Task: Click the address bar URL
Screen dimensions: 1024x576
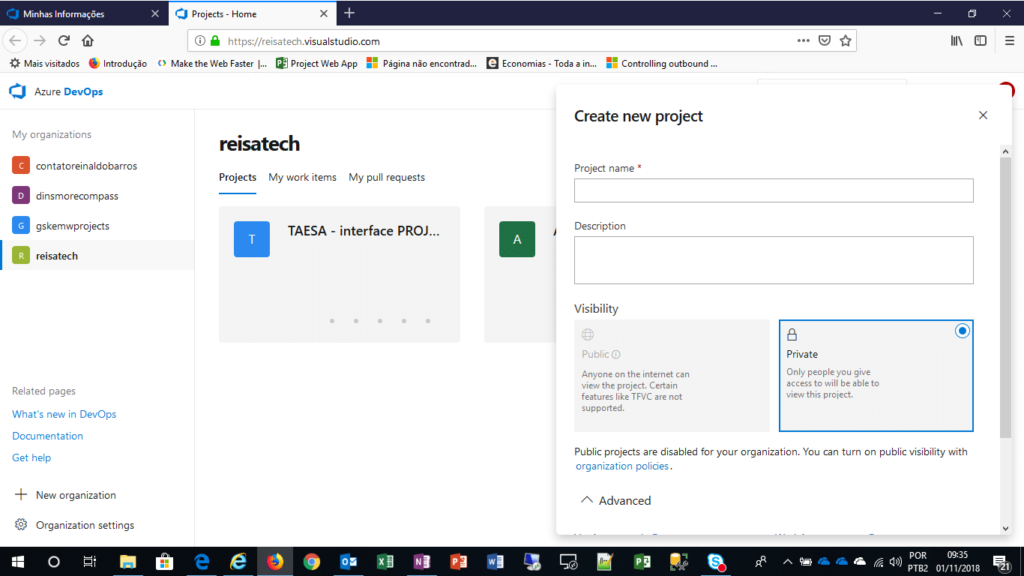Action: 304,41
